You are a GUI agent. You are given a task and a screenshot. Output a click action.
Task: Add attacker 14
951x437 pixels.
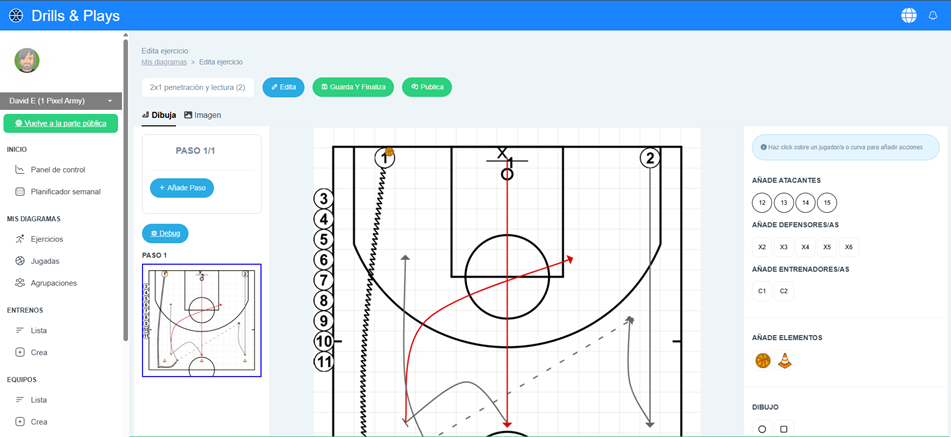tap(805, 203)
